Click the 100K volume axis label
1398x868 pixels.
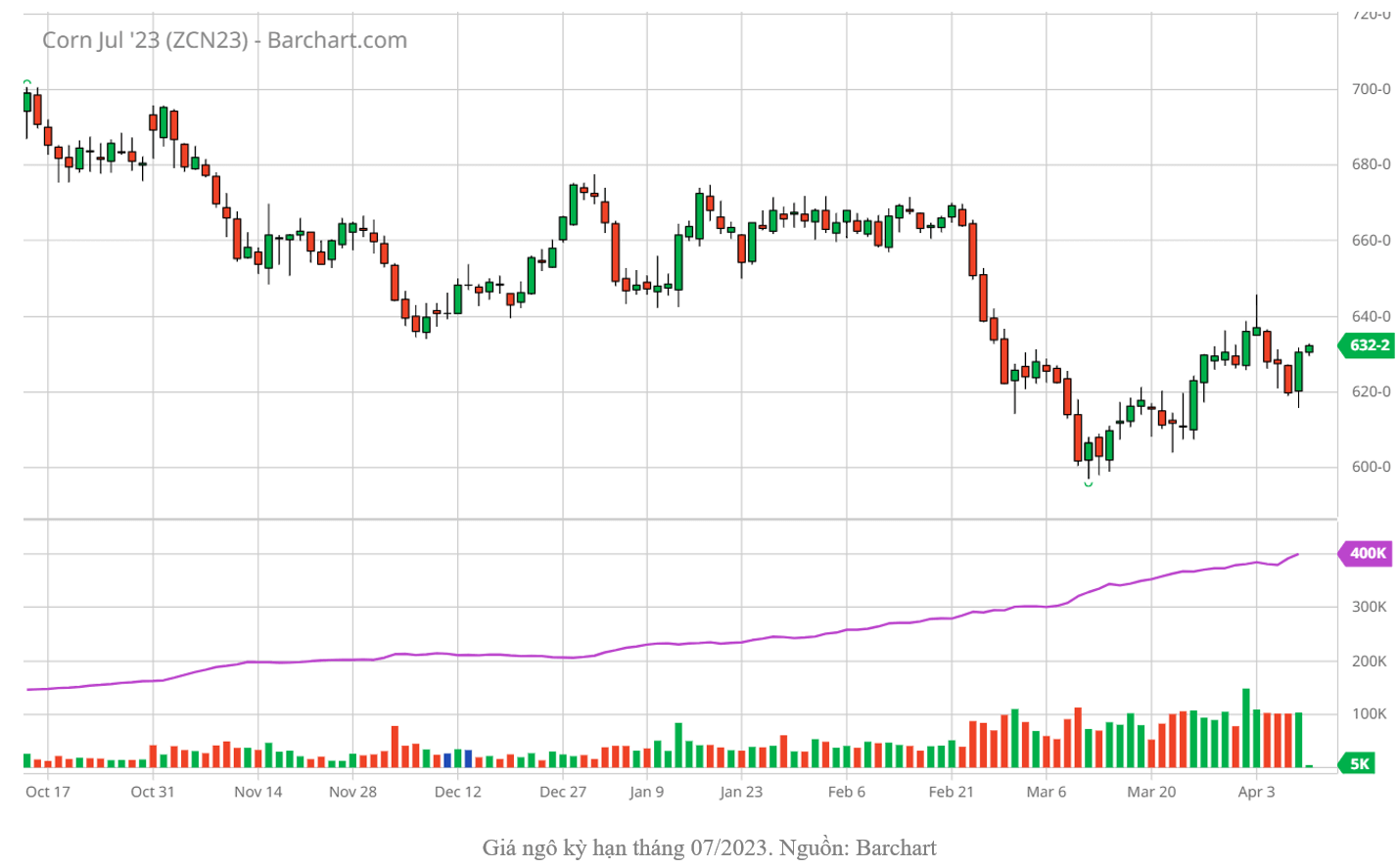pyautogui.click(x=1369, y=714)
